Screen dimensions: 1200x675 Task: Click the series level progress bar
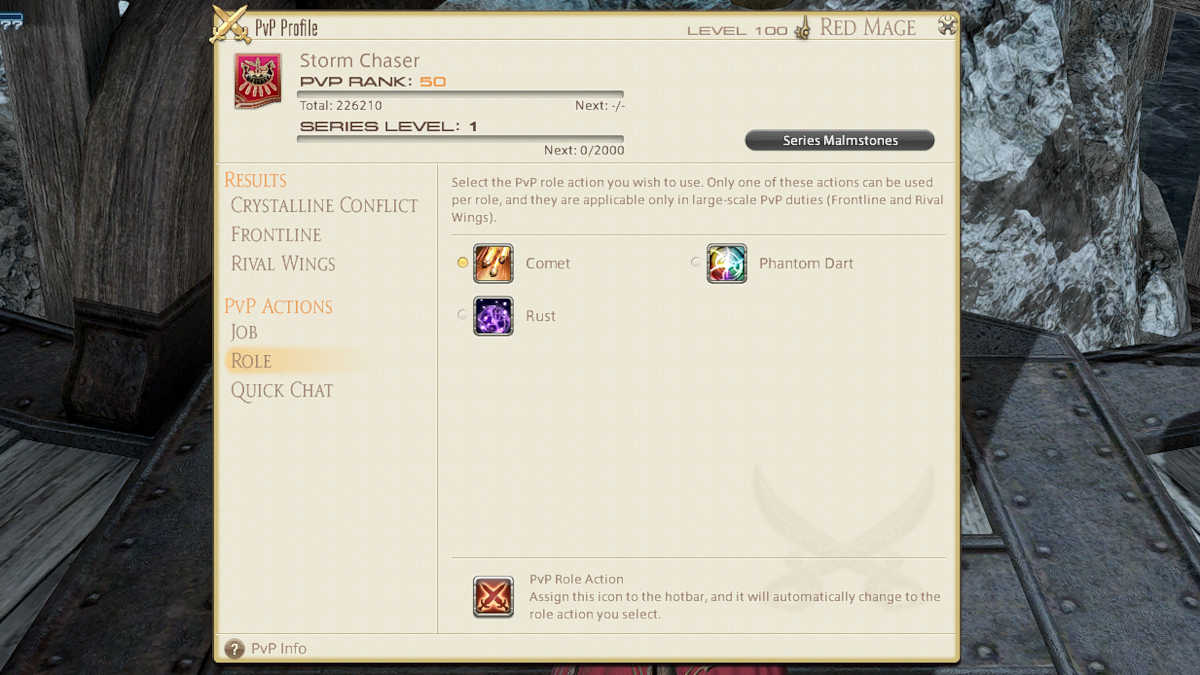461,139
